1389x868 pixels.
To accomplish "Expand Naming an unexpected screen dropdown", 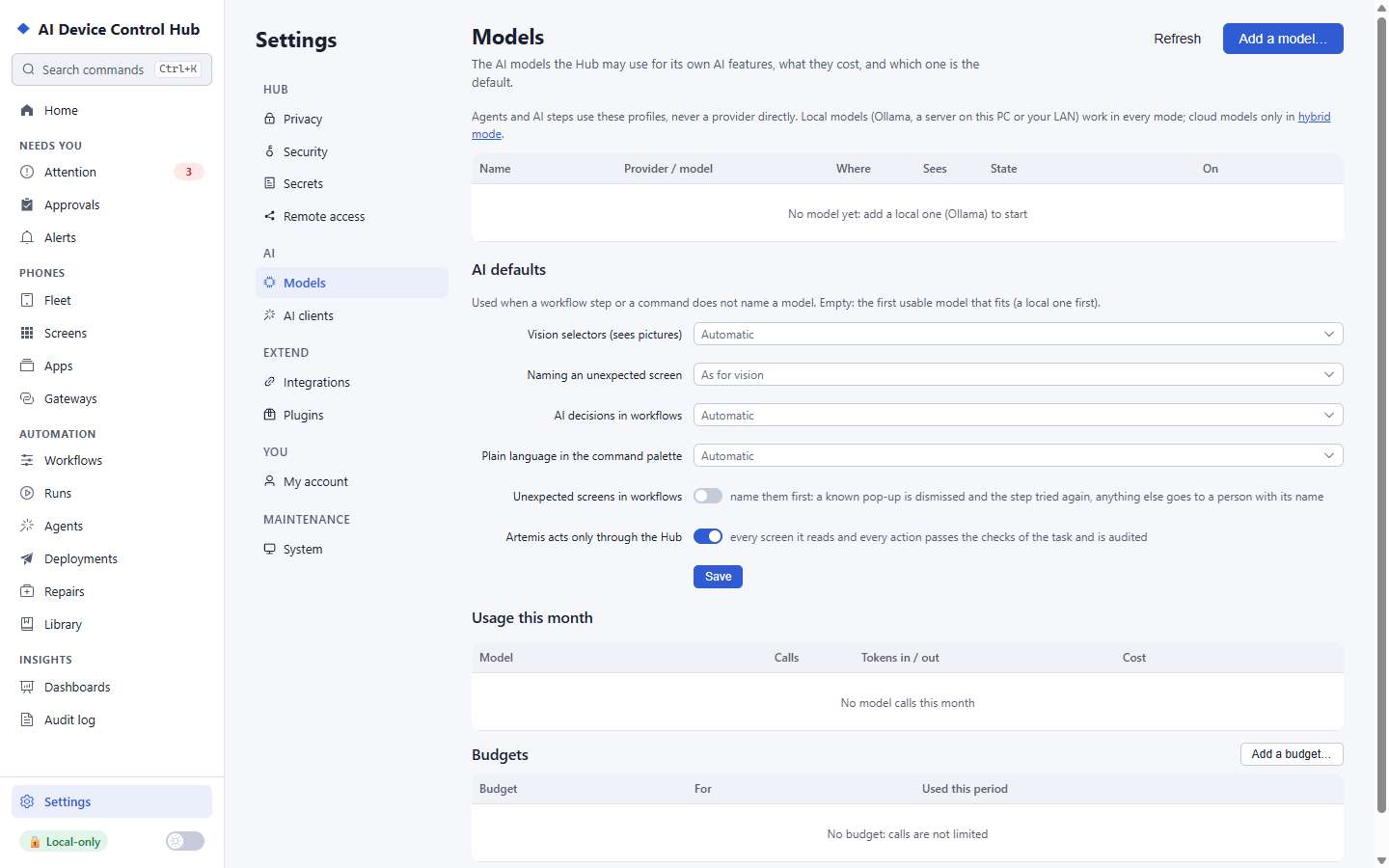I will coord(1019,375).
